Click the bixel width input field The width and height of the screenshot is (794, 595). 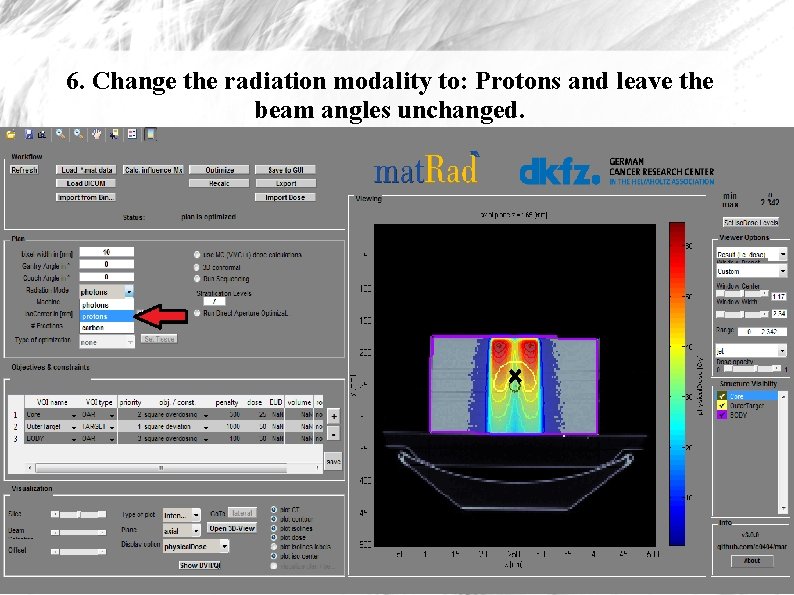106,252
